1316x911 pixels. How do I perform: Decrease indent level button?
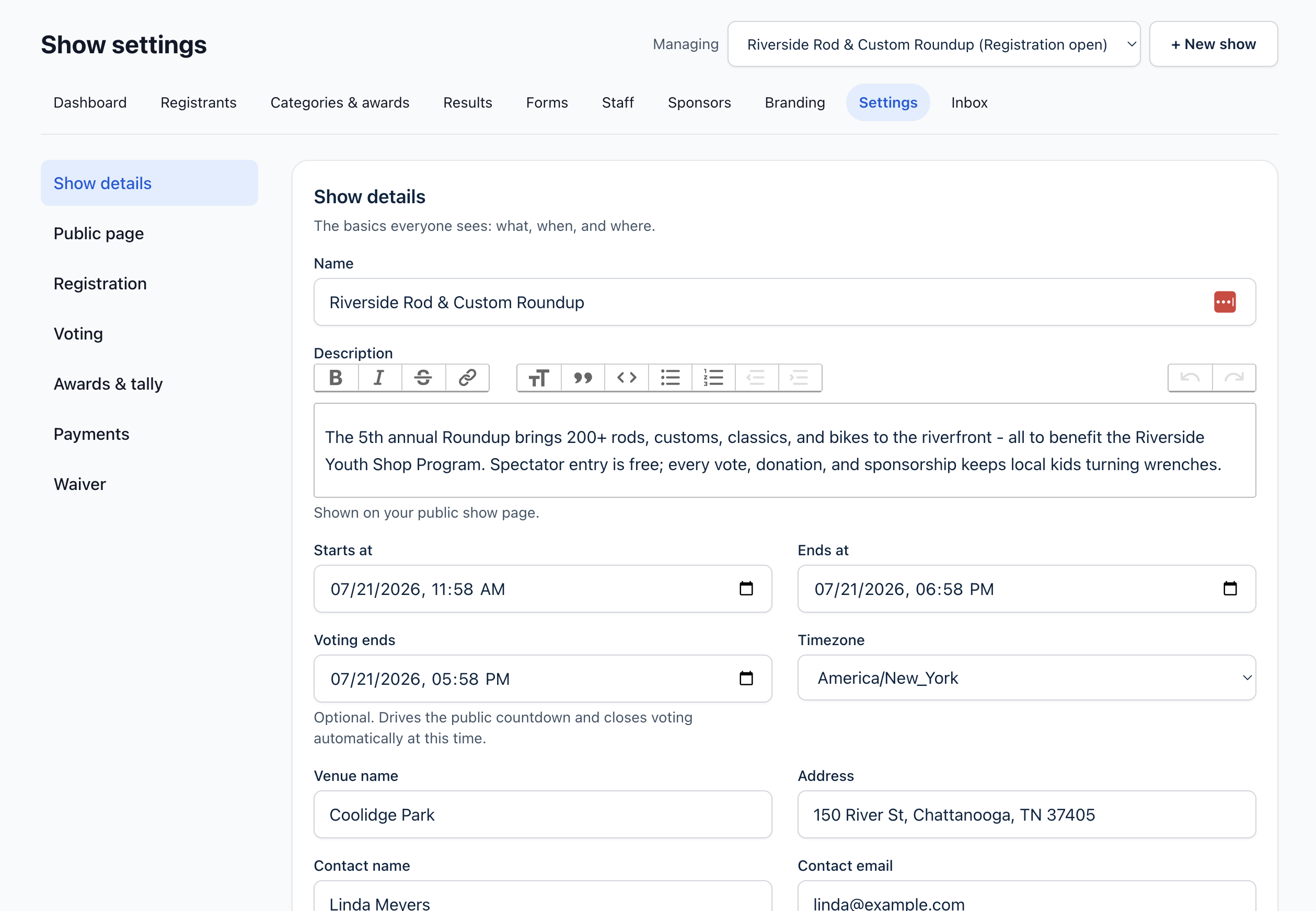pos(757,378)
